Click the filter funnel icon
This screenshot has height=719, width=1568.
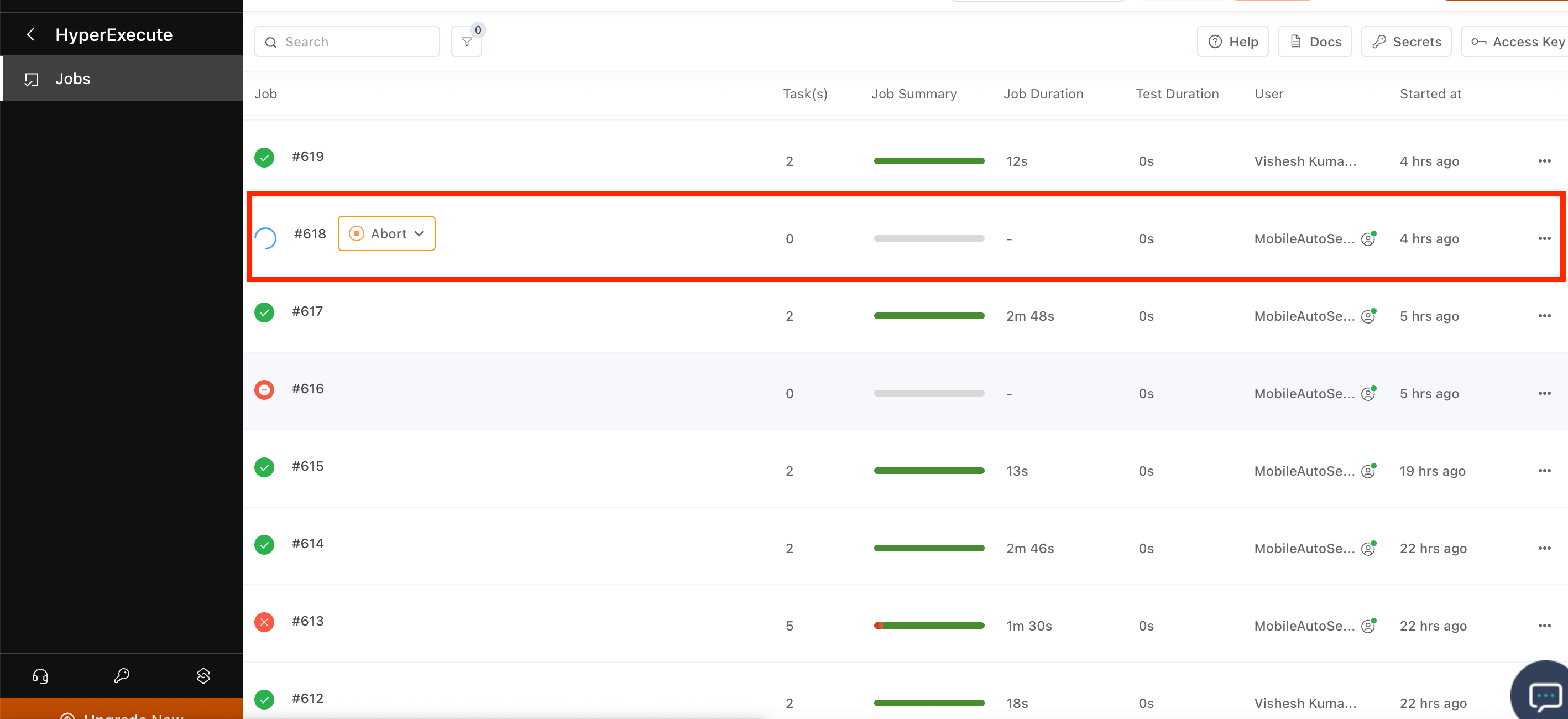click(466, 42)
